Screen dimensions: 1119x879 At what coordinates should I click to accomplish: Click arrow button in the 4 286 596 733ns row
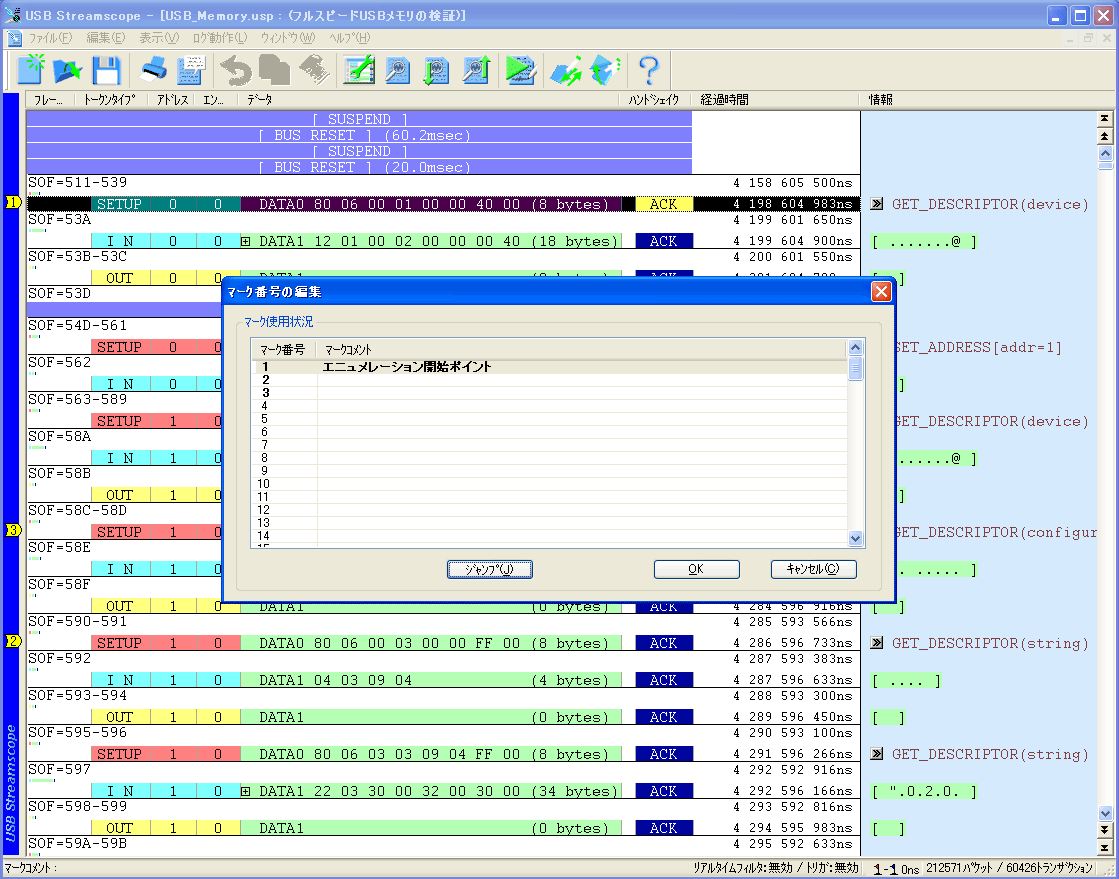tap(877, 643)
